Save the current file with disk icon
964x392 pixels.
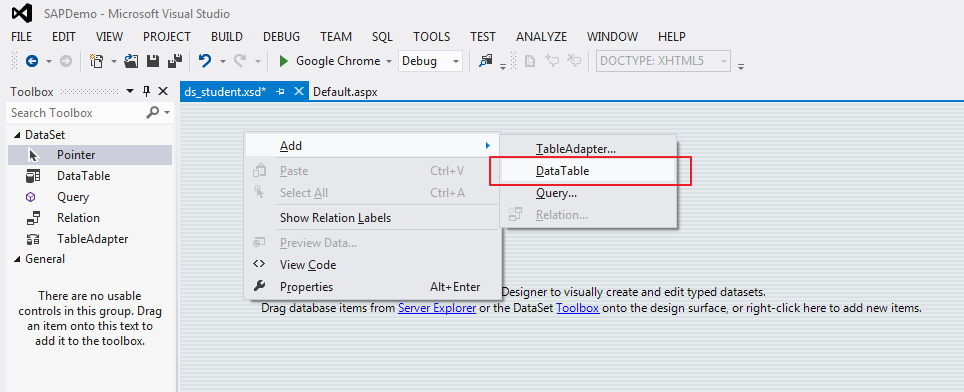153,61
